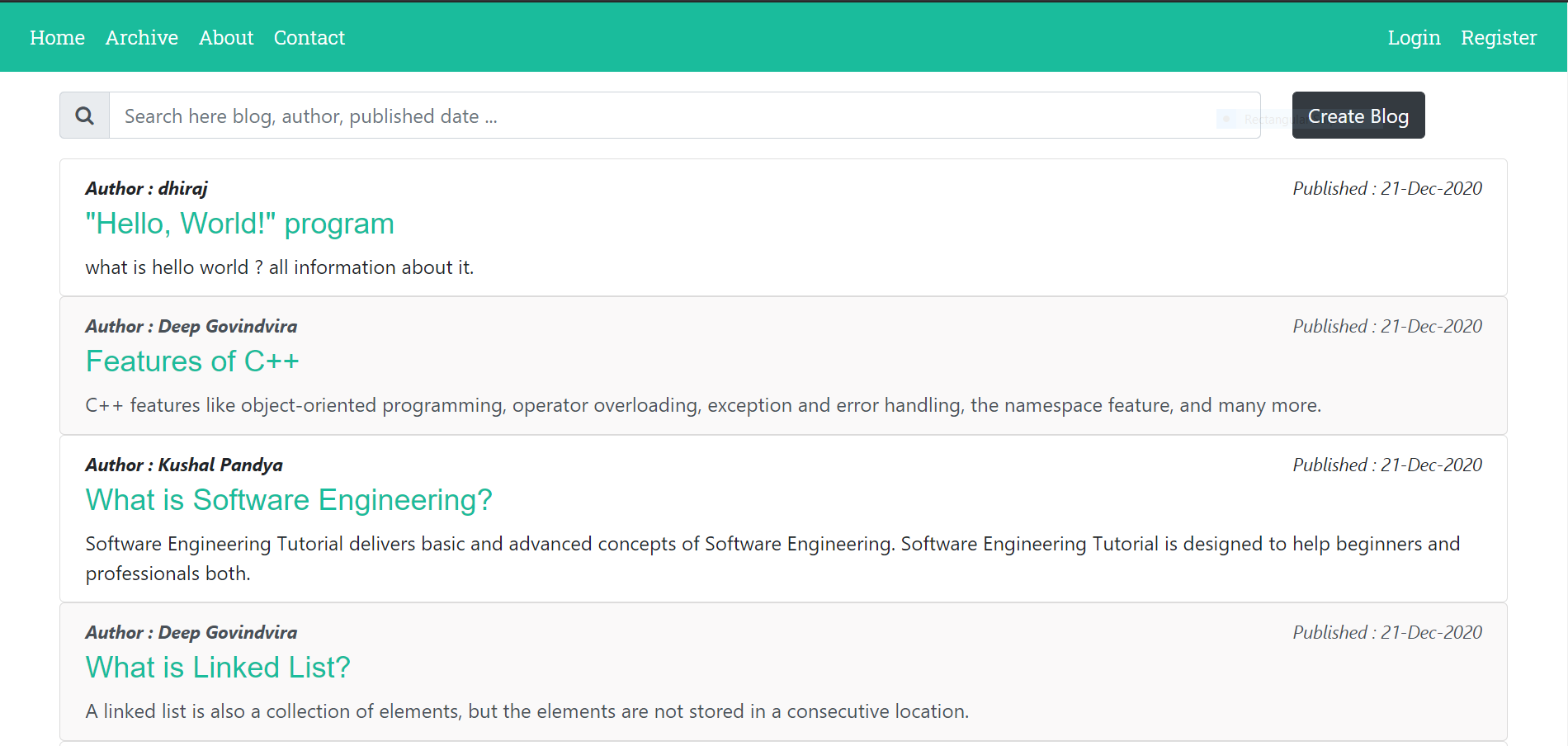Image resolution: width=1568 pixels, height=746 pixels.
Task: Open What is Linked List? post
Action: pos(218,668)
